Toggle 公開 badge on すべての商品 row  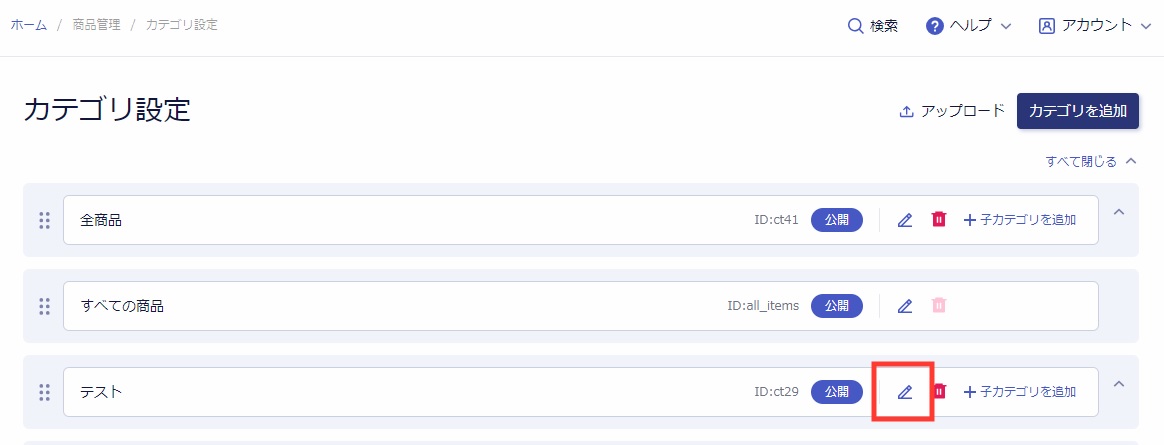(837, 305)
